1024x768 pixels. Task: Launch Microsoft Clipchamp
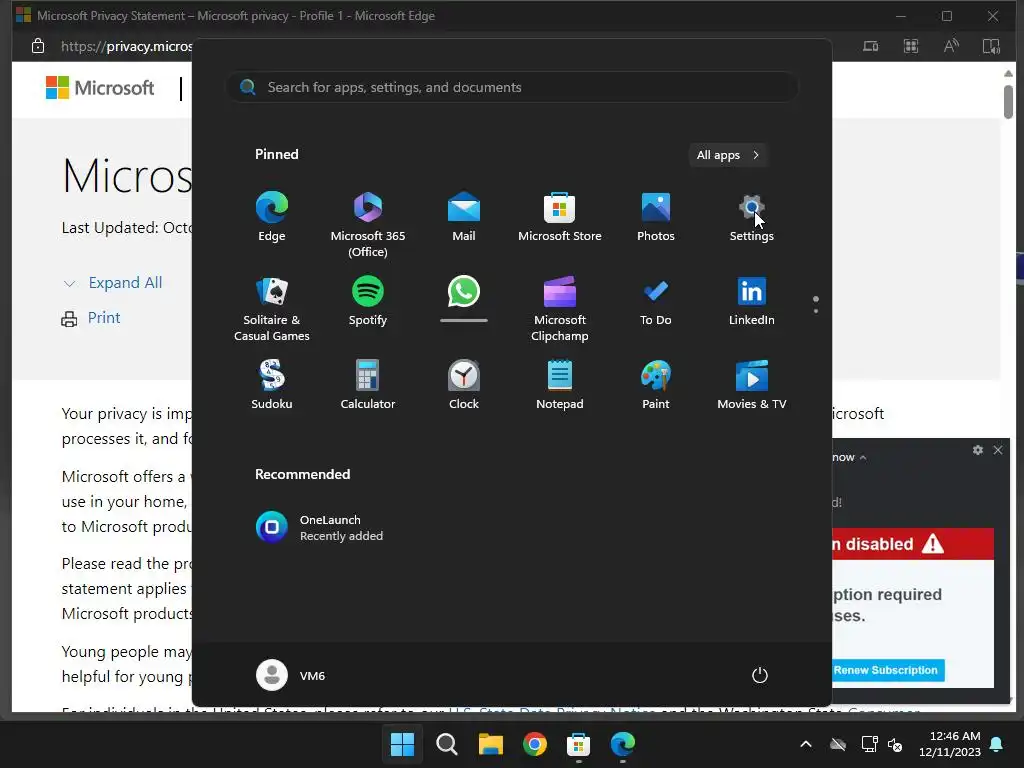click(560, 309)
